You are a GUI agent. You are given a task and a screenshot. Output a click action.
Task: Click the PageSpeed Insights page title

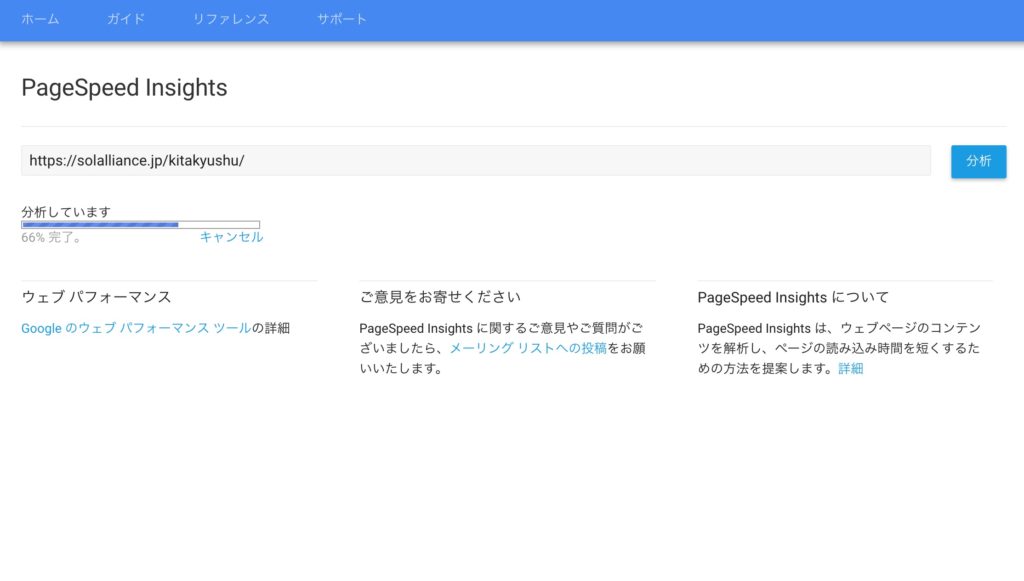[124, 88]
